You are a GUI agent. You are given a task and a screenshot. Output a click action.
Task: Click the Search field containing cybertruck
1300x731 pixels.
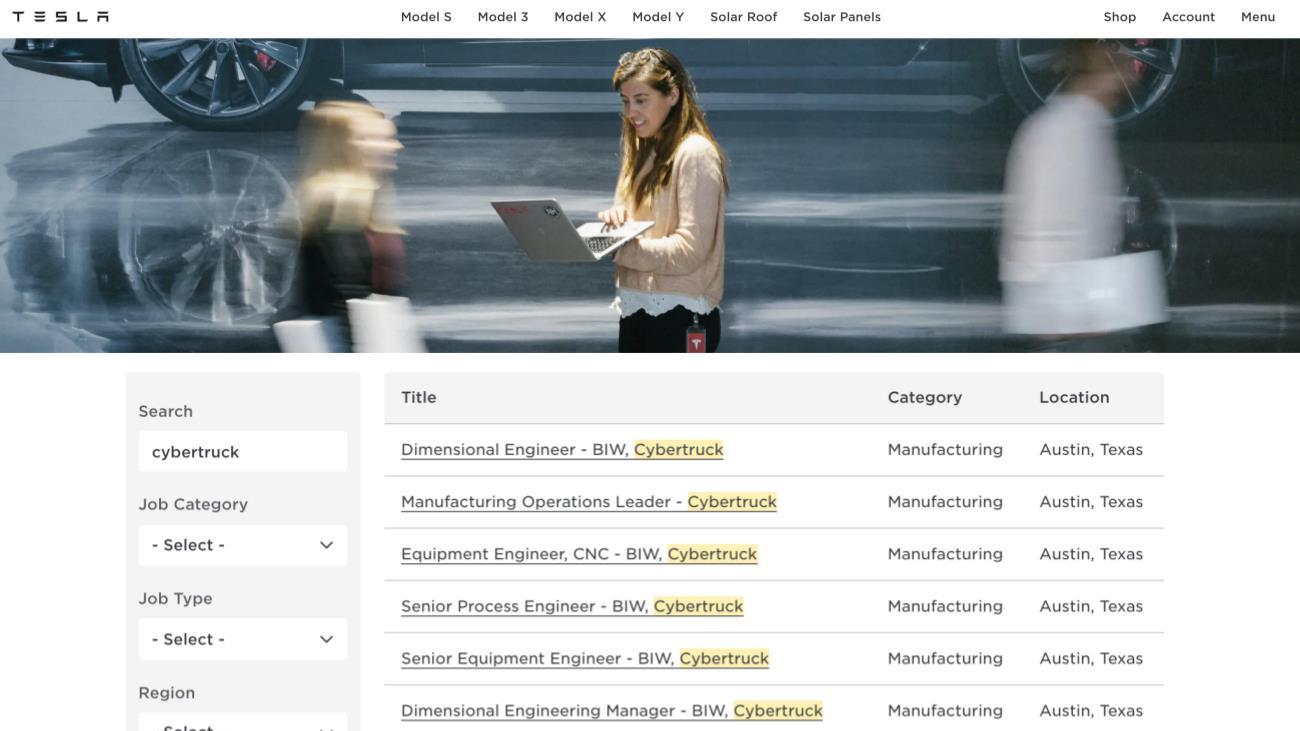click(243, 452)
